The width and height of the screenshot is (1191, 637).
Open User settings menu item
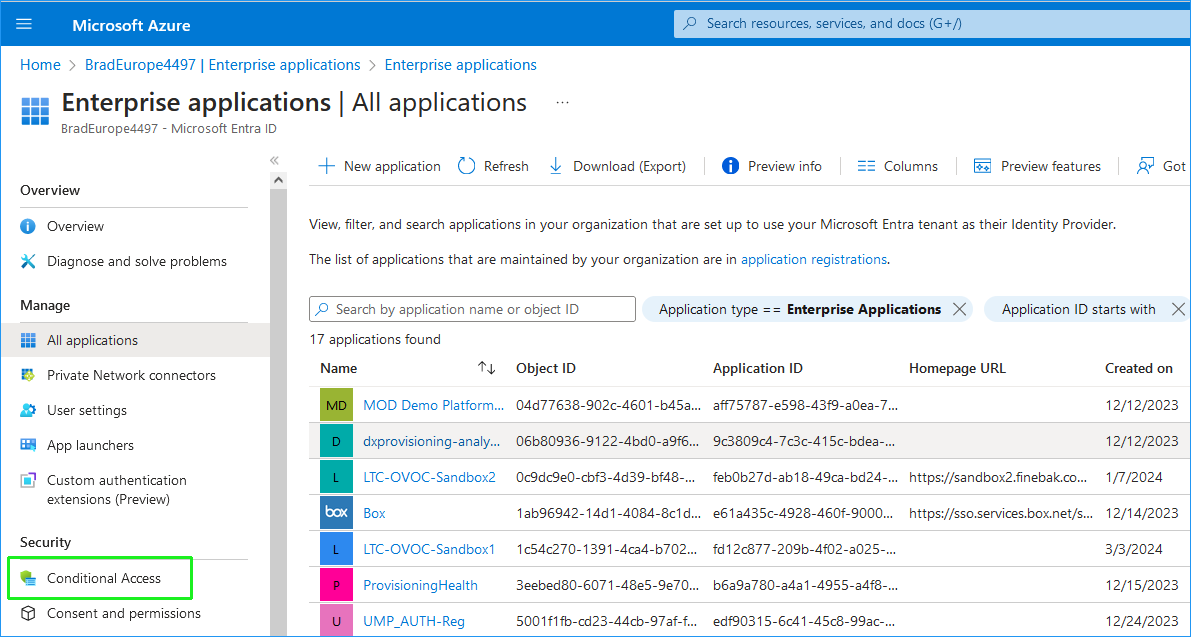87,410
